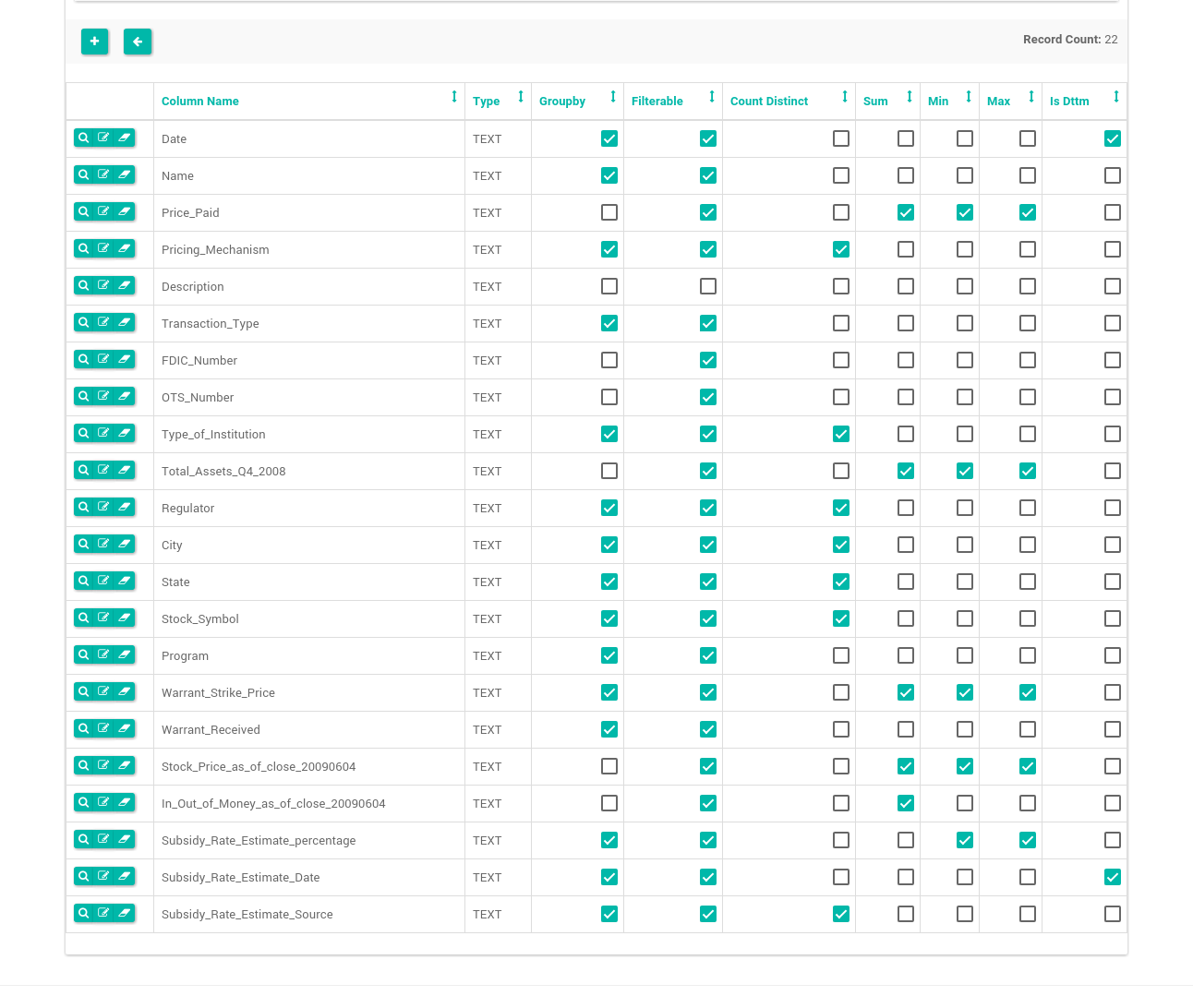Sort by Type column sort arrow
Image resolution: width=1193 pixels, height=1008 pixels.
pos(521,97)
